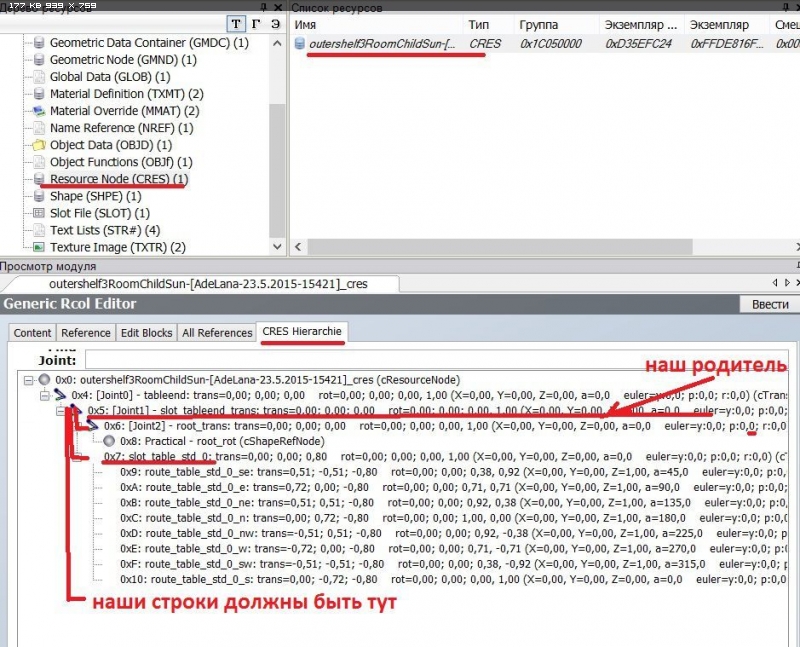This screenshot has height=647, width=800.
Task: Toggle the Э view mode button
Action: point(276,23)
